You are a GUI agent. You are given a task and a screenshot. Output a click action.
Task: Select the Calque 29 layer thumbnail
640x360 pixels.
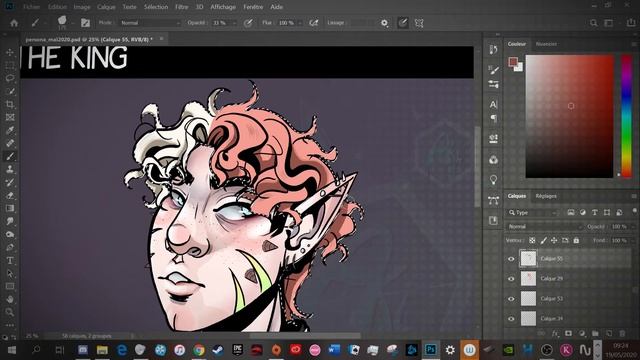click(x=528, y=279)
